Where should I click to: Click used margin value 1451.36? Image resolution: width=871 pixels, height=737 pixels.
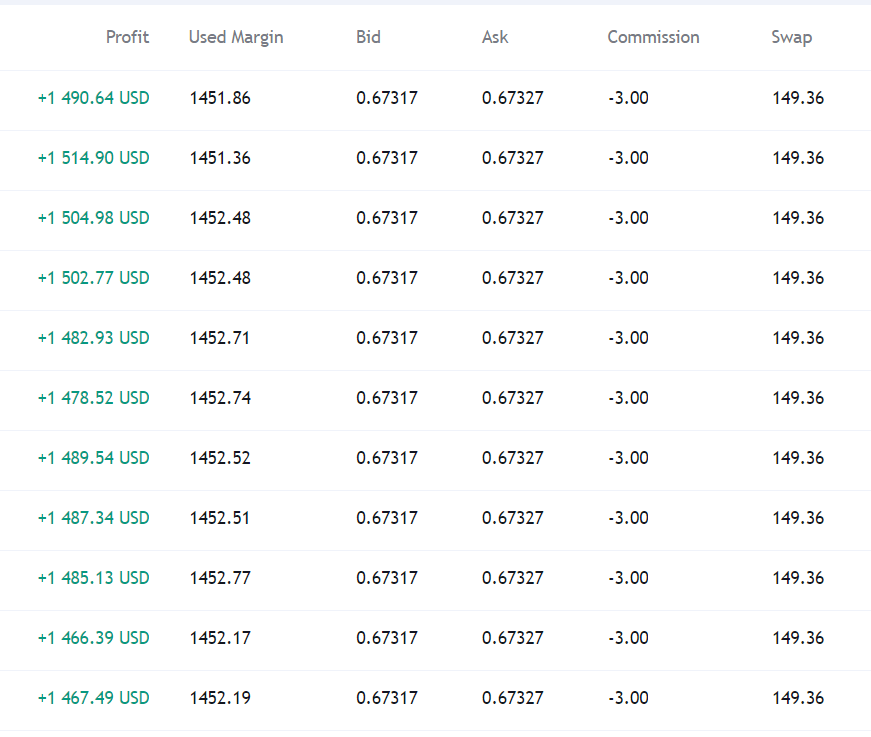pos(220,158)
